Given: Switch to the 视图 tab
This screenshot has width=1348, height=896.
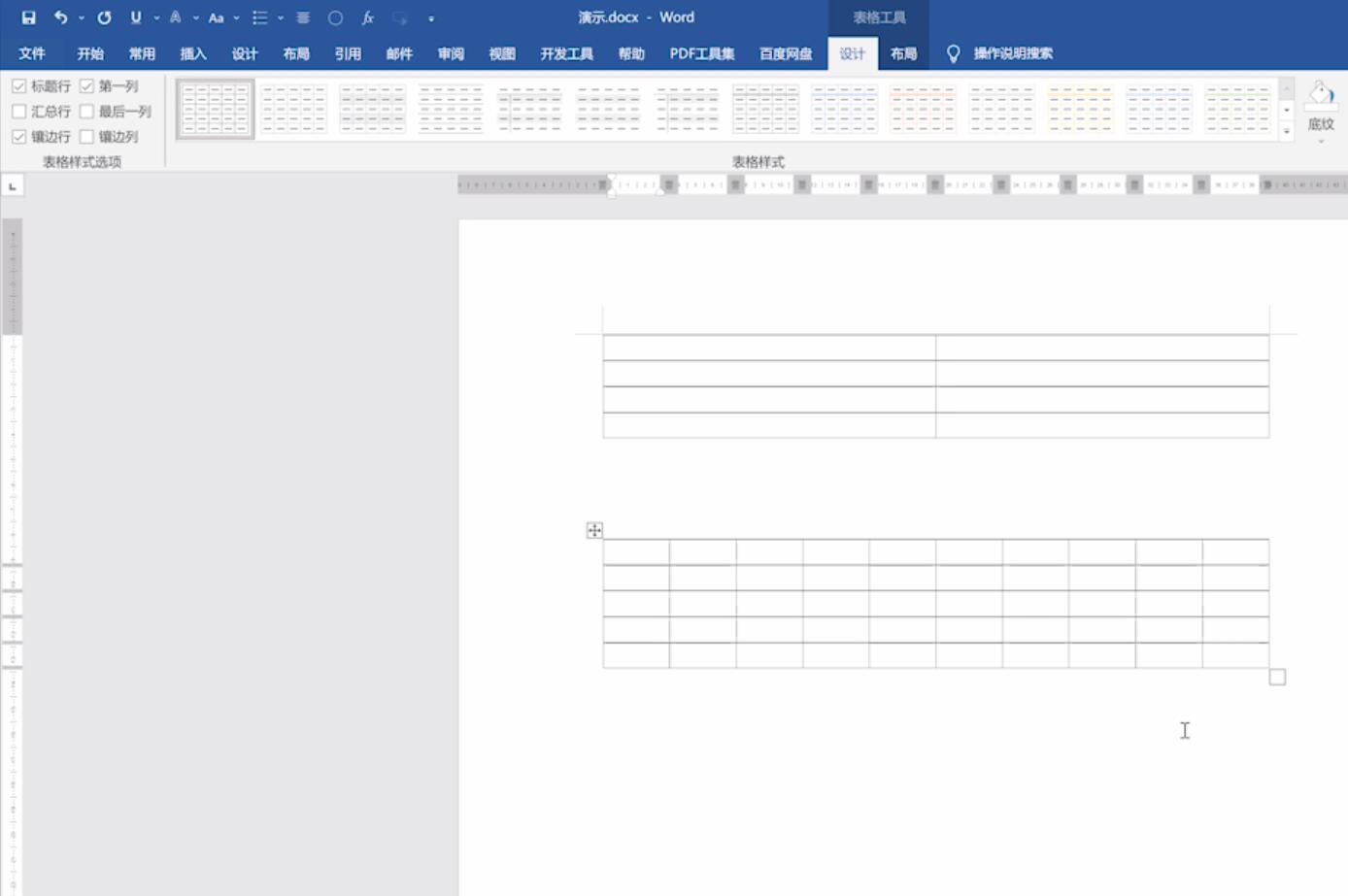Looking at the screenshot, I should coord(502,53).
